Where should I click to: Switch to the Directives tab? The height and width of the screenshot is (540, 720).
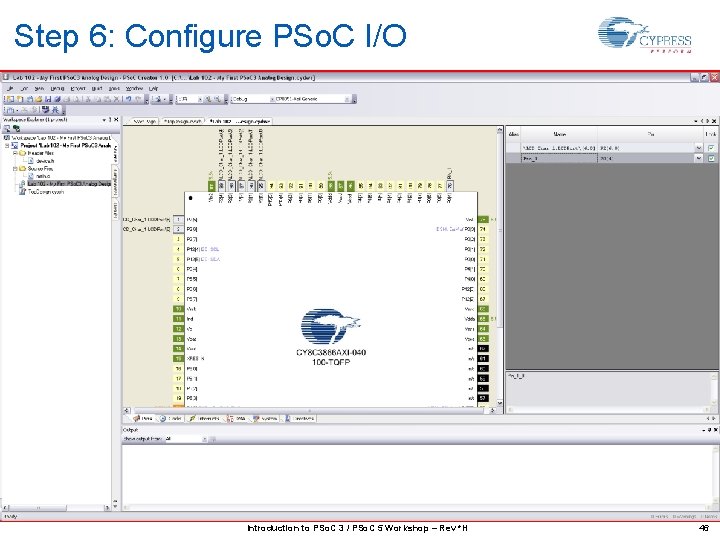[x=300, y=419]
